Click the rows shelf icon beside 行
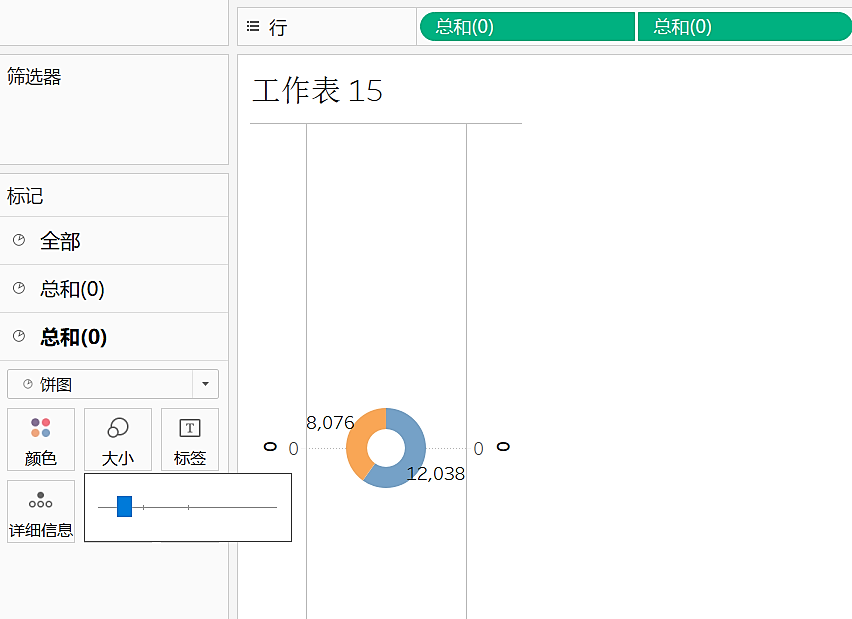The image size is (852, 619). point(253,26)
